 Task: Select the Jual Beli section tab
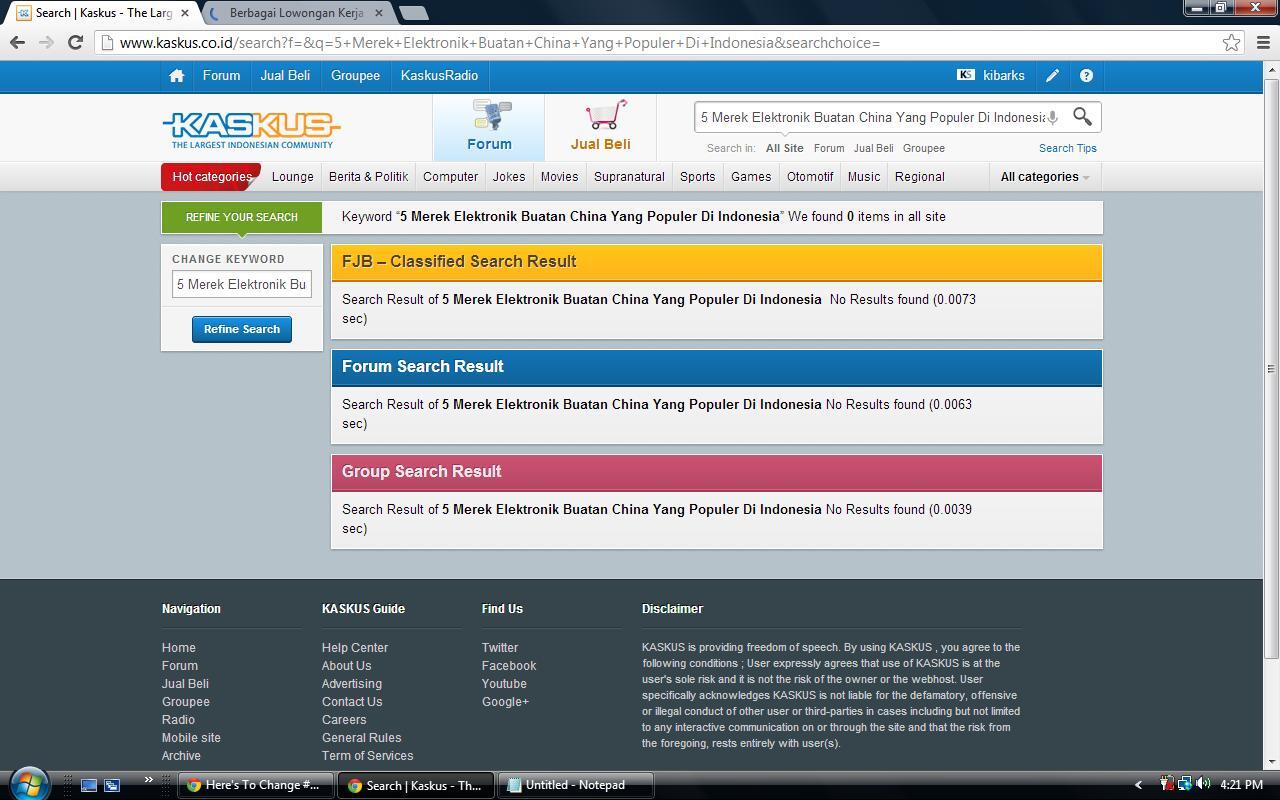pos(600,127)
